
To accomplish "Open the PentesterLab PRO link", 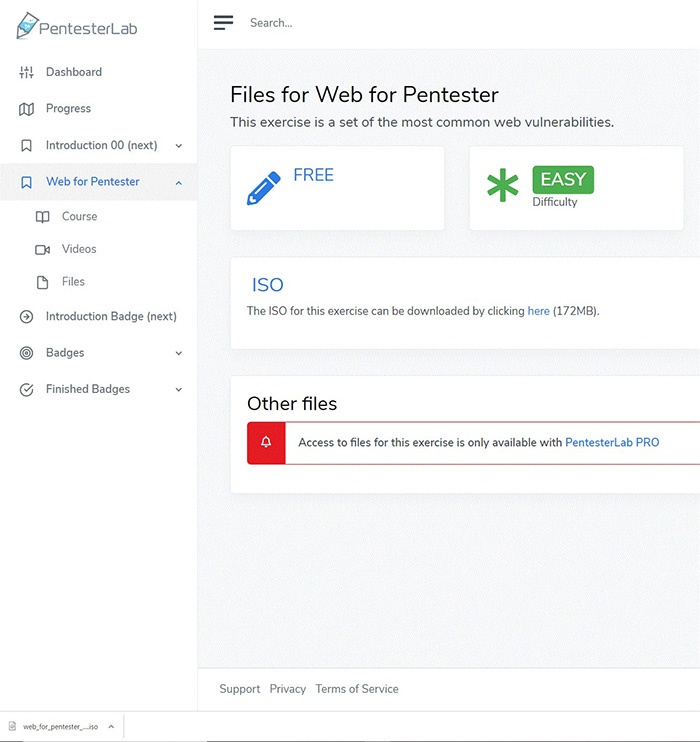I will (612, 442).
